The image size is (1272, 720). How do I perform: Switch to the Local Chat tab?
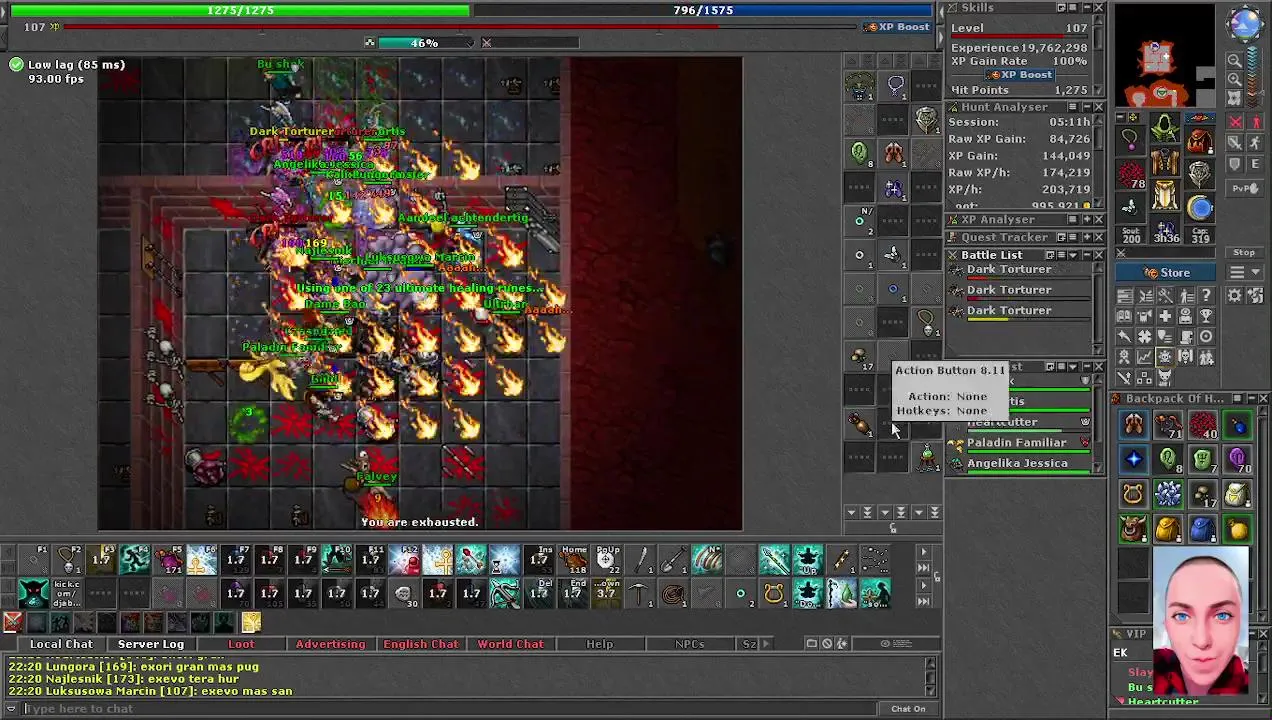(61, 644)
